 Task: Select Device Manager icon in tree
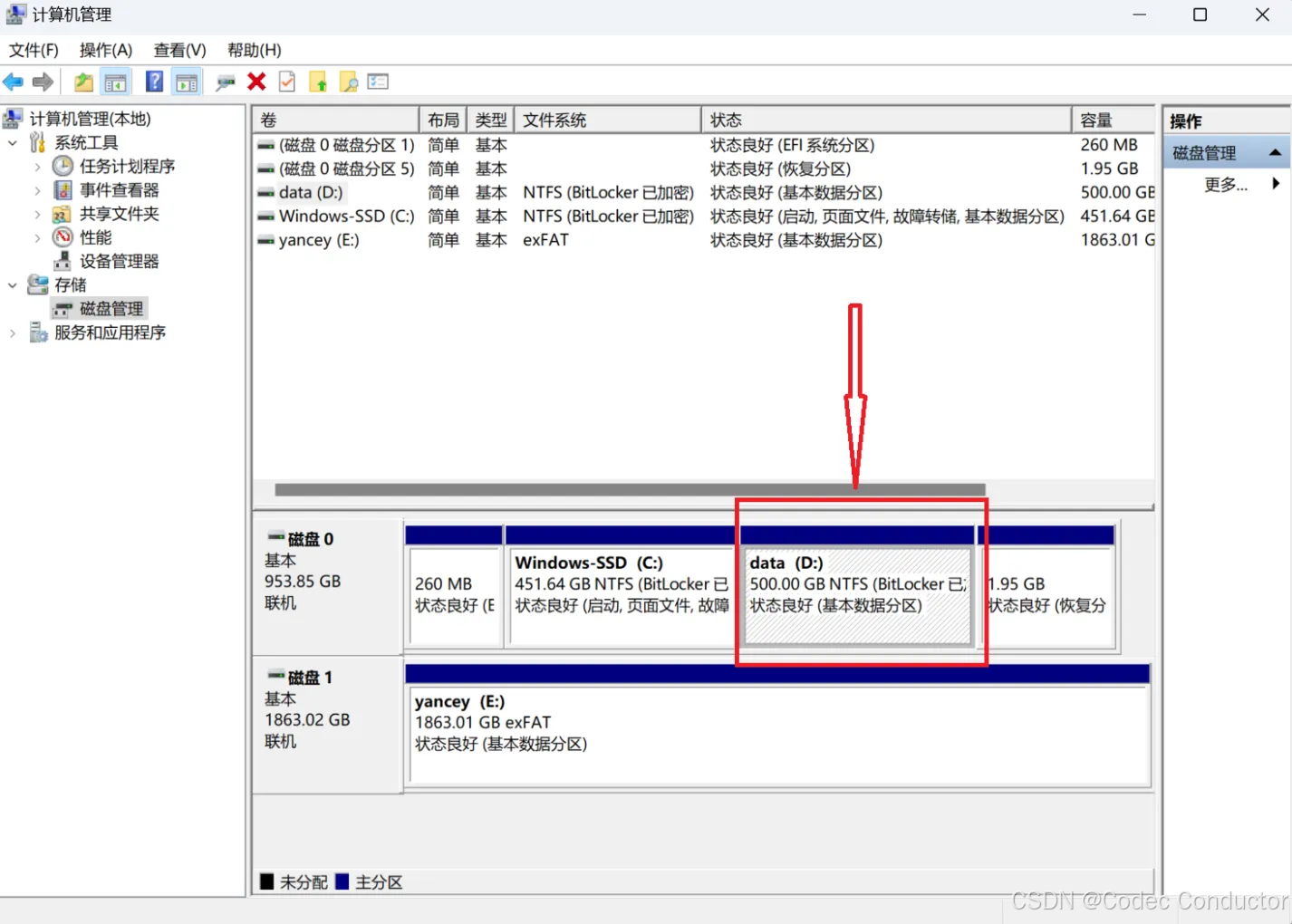click(x=63, y=261)
